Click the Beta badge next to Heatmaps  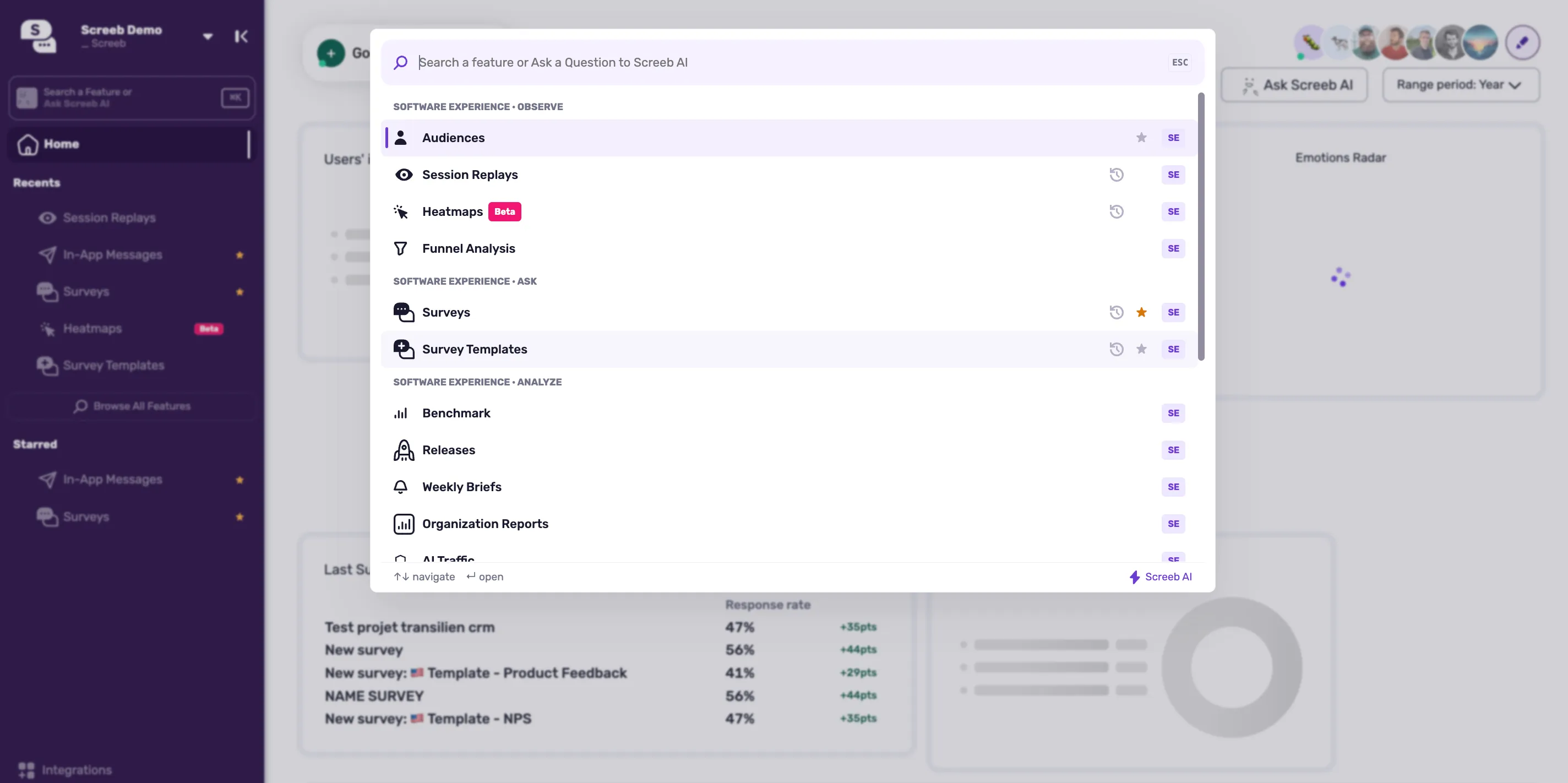click(x=505, y=211)
